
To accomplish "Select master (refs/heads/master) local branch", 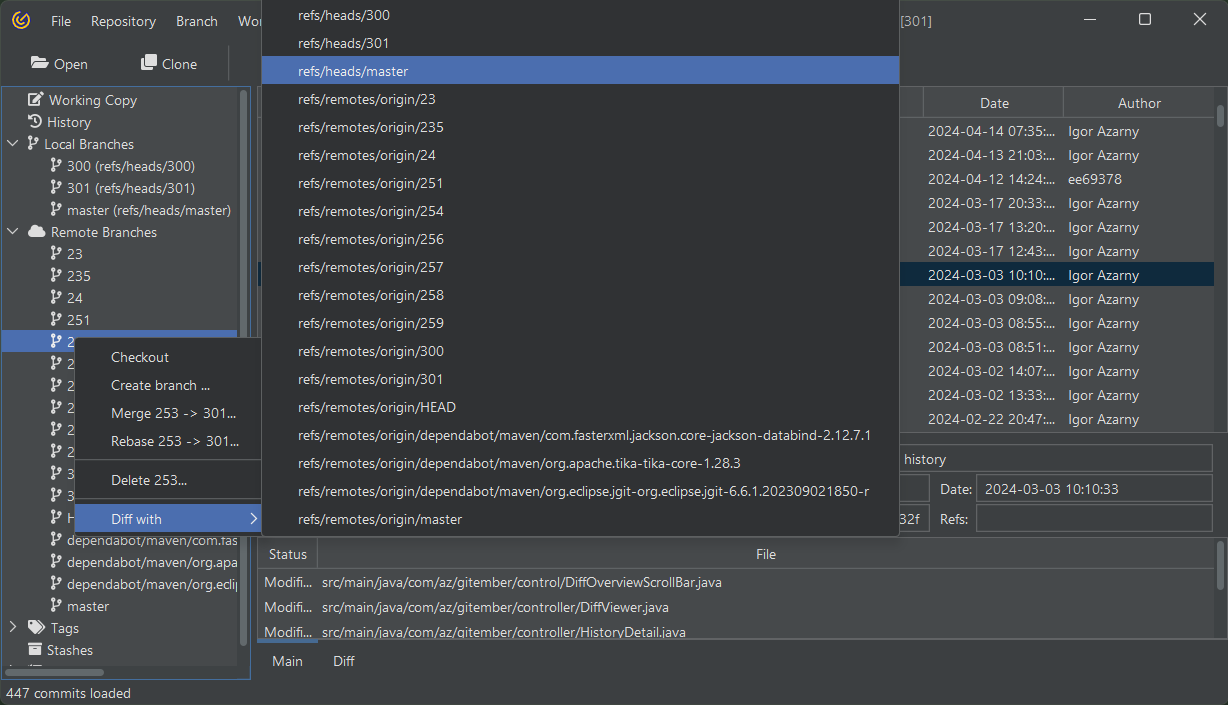I will (148, 210).
